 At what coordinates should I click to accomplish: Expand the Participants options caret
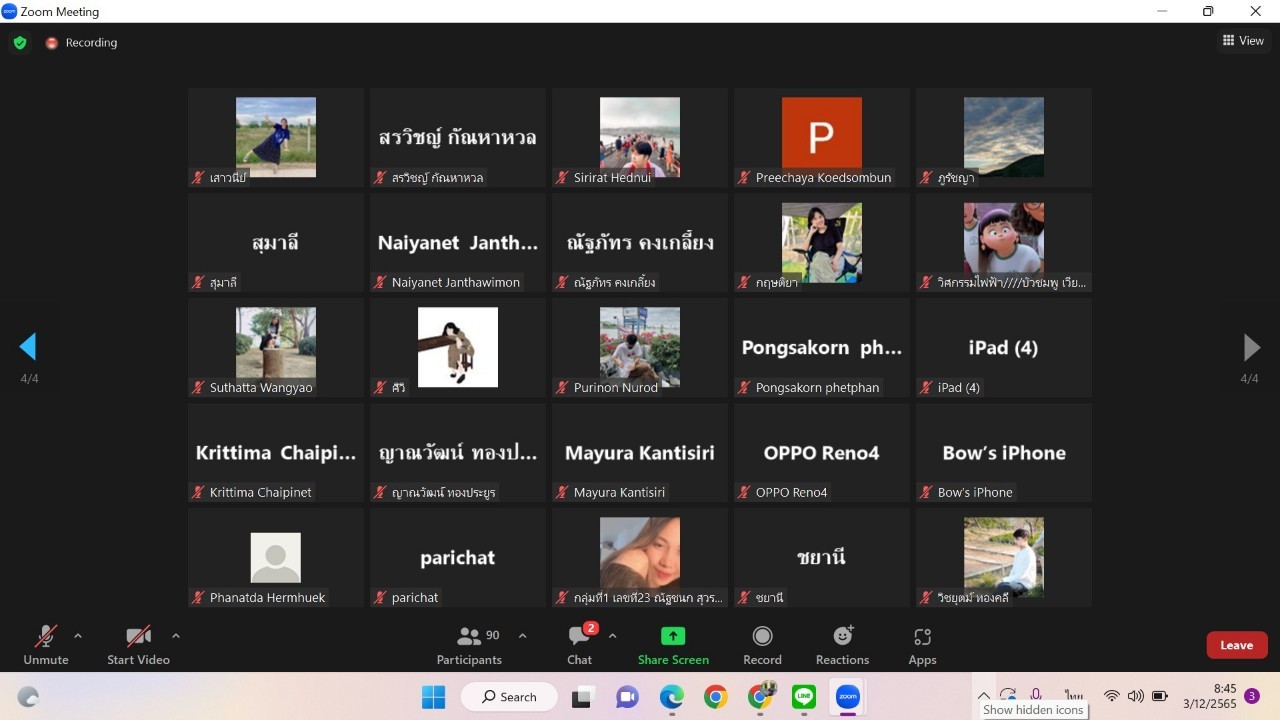coord(522,636)
